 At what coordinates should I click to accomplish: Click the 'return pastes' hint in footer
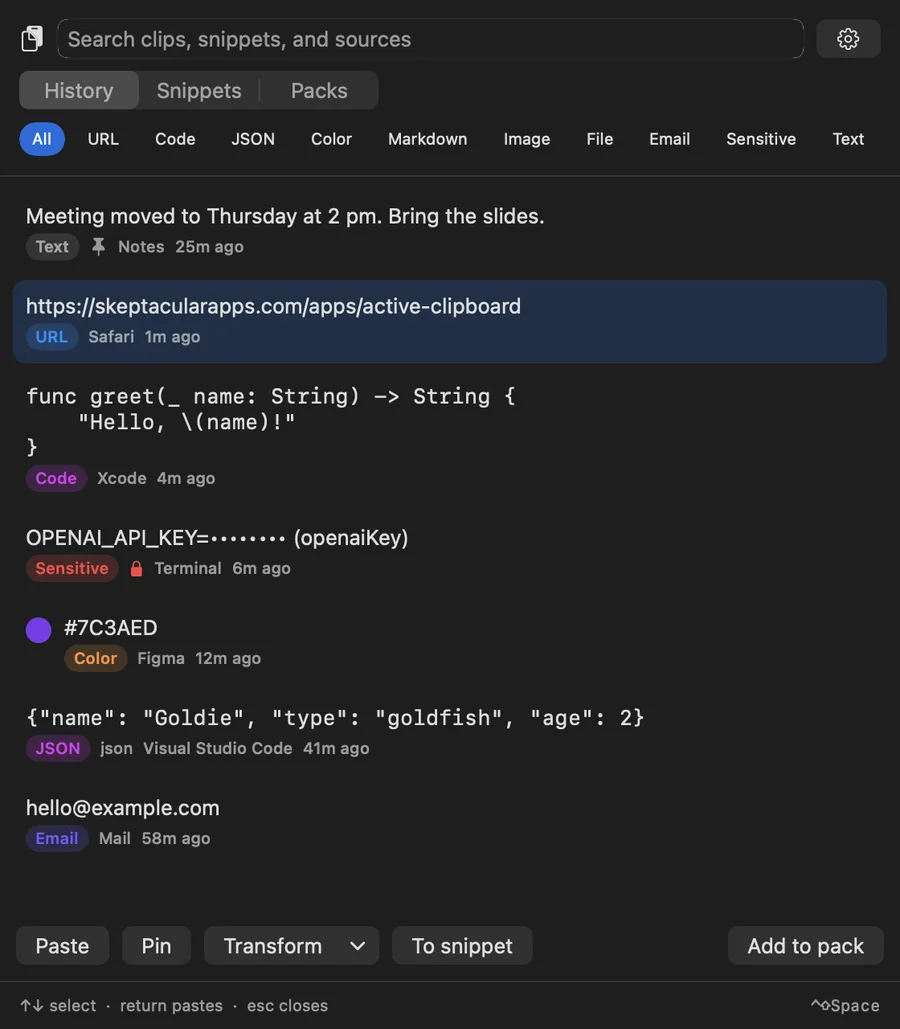[171, 1005]
